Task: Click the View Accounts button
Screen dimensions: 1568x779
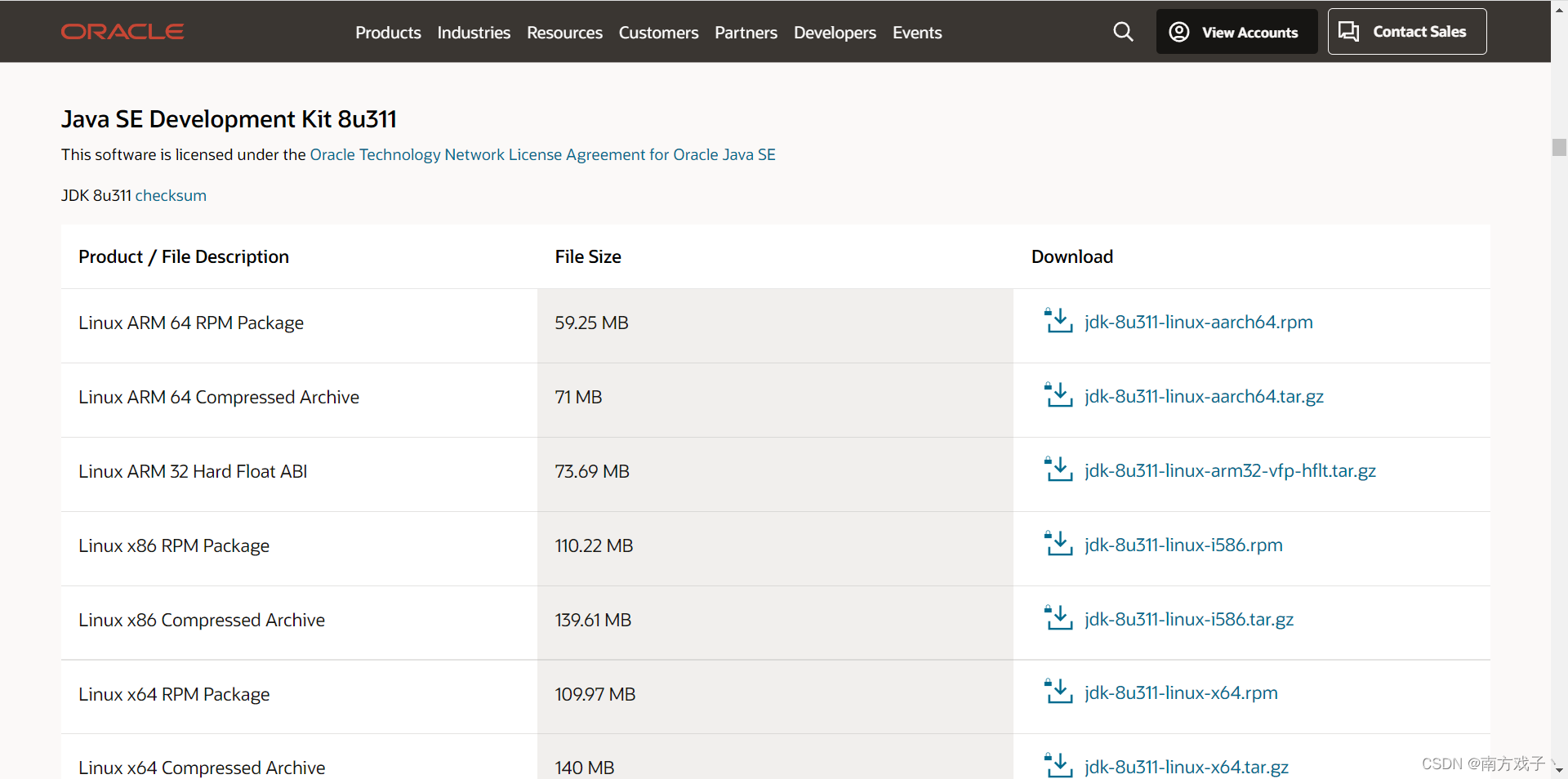Action: [x=1236, y=32]
